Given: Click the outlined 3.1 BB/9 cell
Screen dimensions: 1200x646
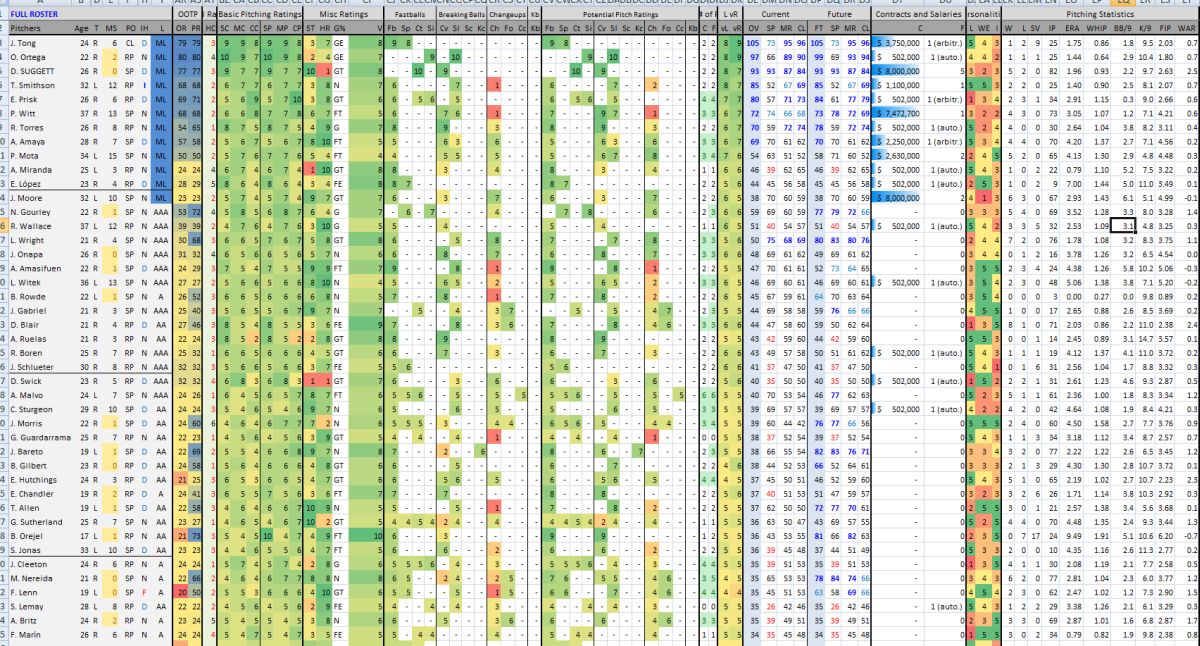Looking at the screenshot, I should click(1127, 227).
